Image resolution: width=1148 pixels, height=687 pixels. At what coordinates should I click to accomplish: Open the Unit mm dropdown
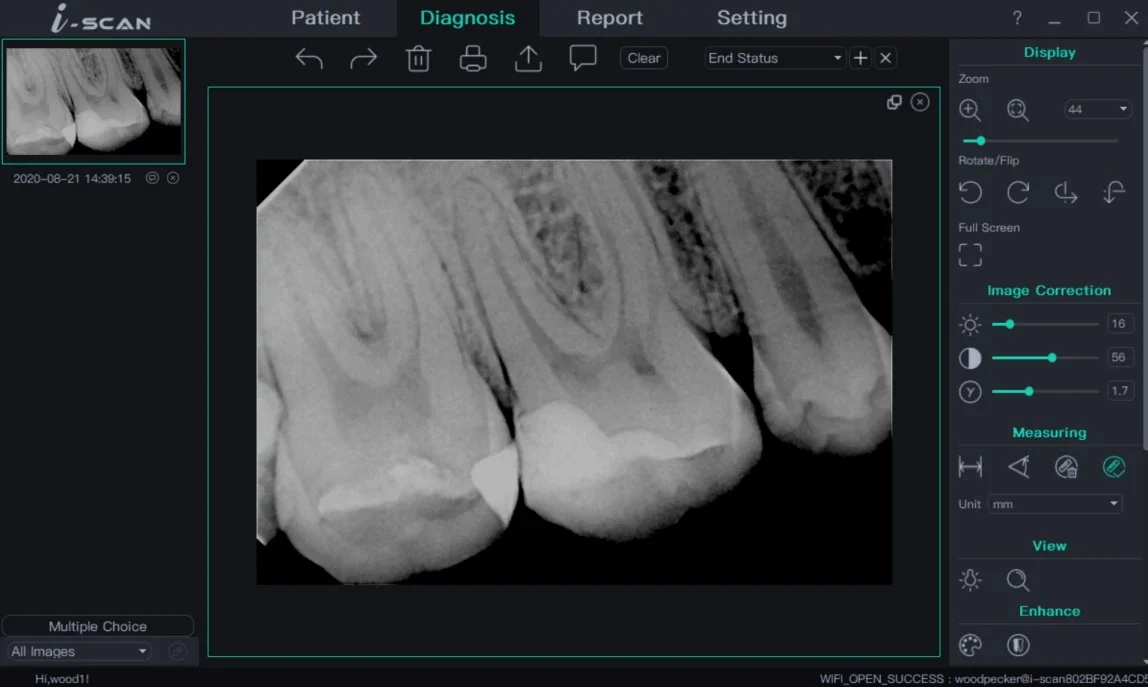coord(1055,504)
